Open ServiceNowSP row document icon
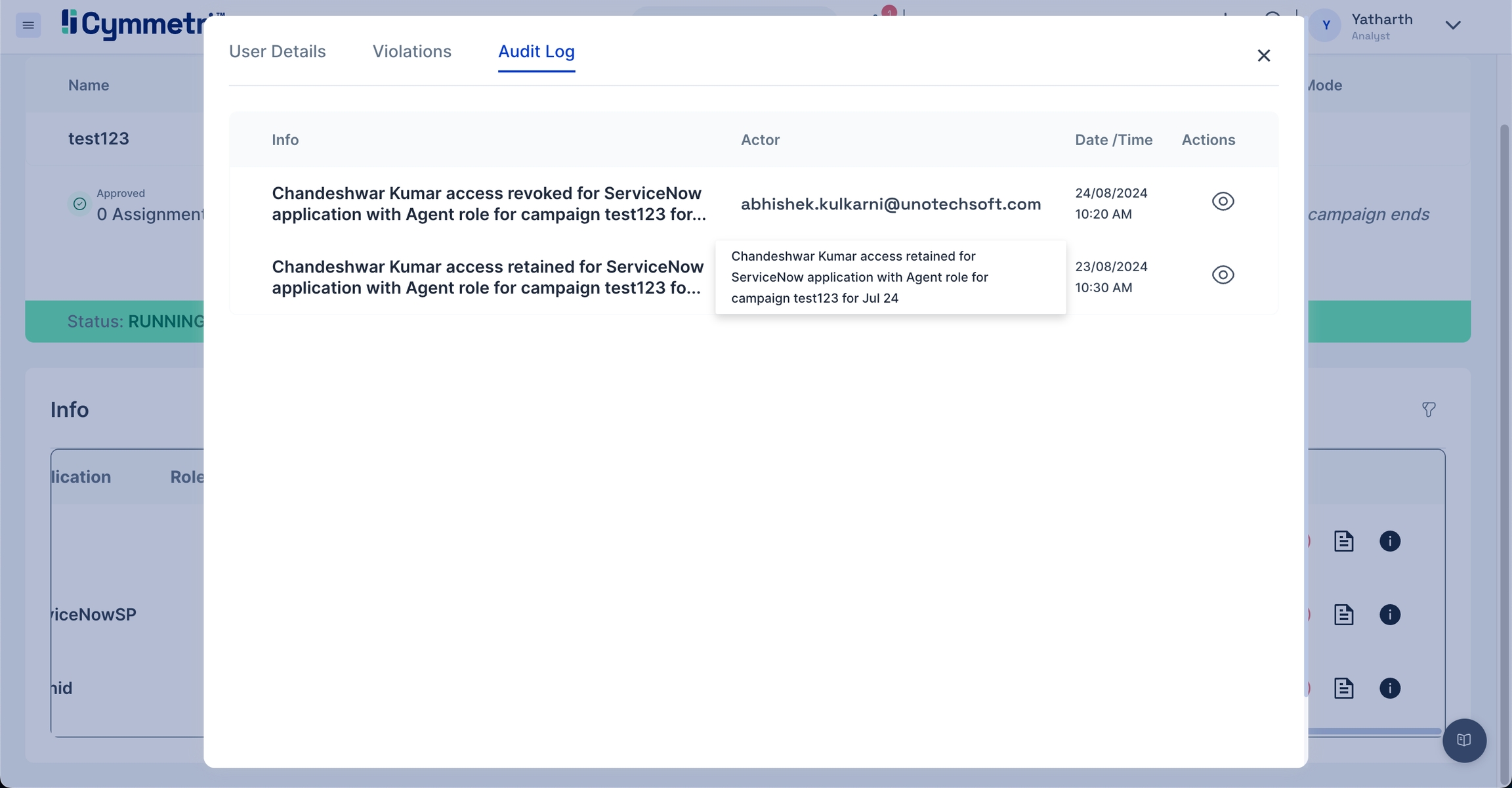Viewport: 1512px width, 788px height. coord(1343,615)
